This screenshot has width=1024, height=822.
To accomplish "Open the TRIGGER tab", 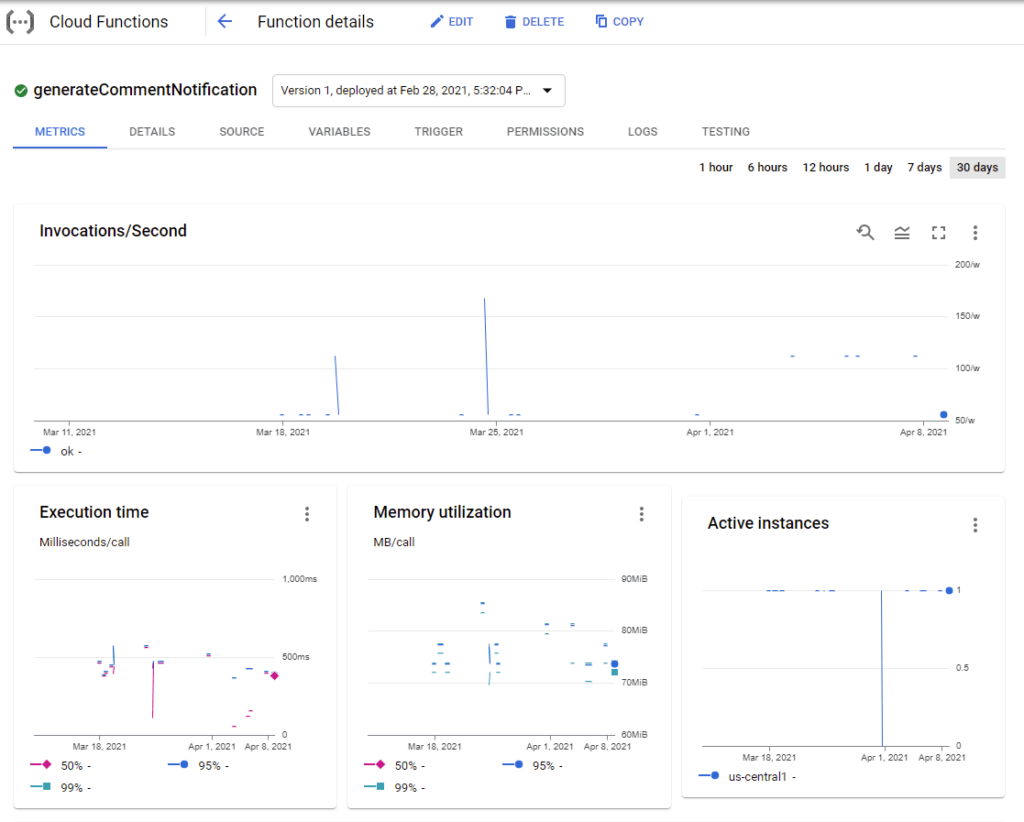I will [x=439, y=132].
